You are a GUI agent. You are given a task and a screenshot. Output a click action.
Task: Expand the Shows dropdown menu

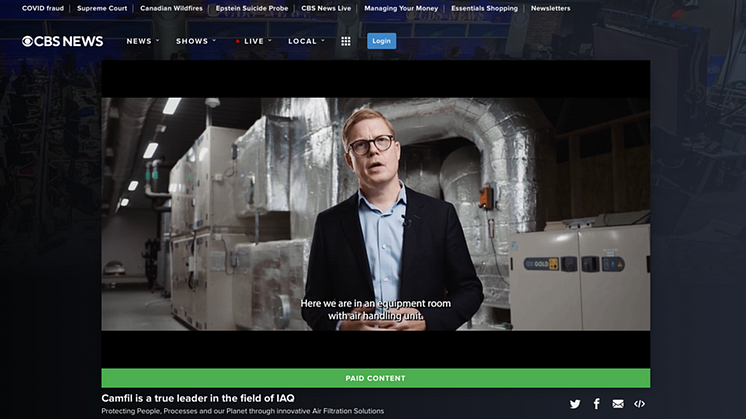click(195, 41)
